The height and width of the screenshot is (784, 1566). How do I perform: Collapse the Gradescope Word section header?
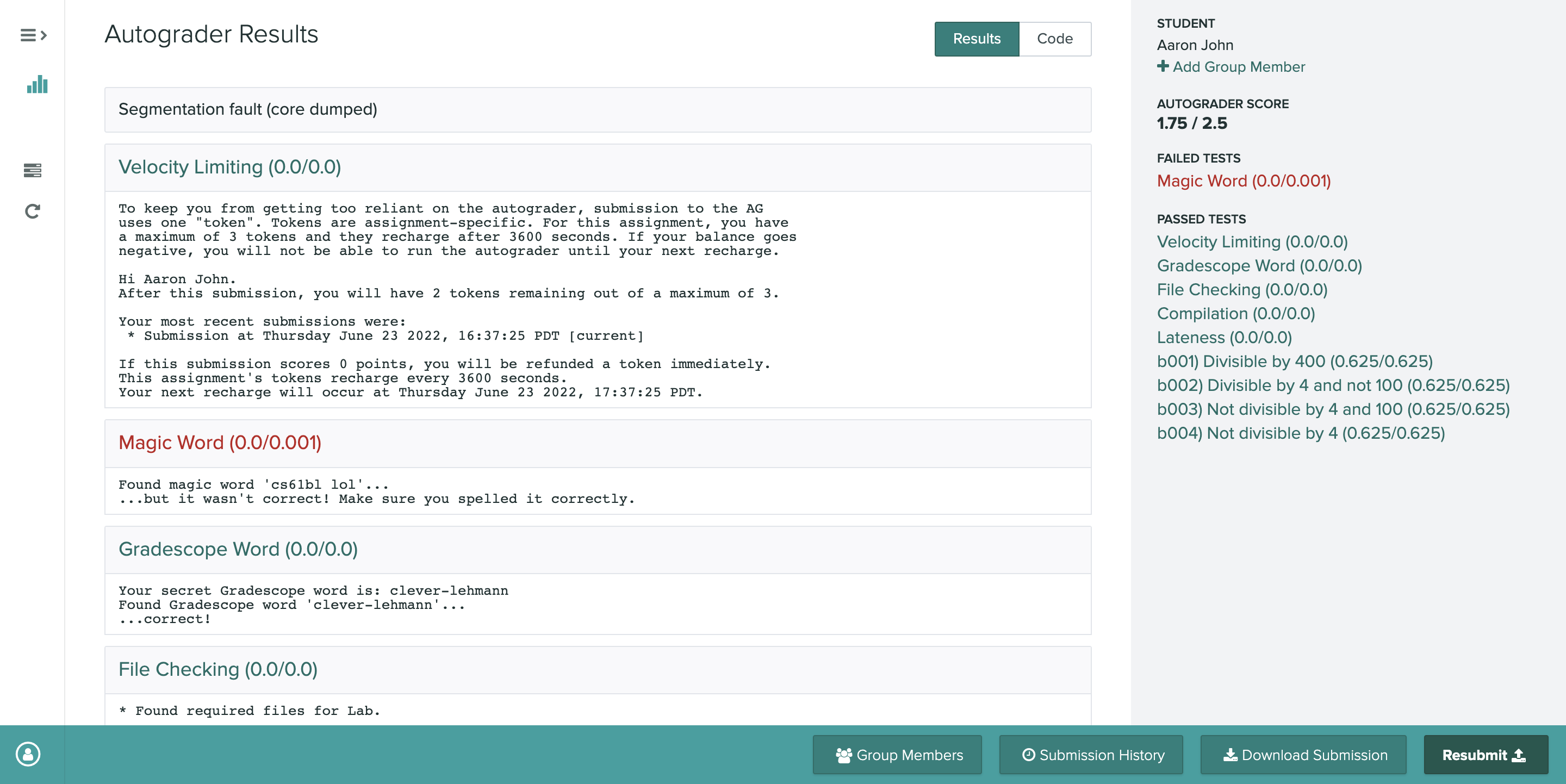[x=238, y=550]
